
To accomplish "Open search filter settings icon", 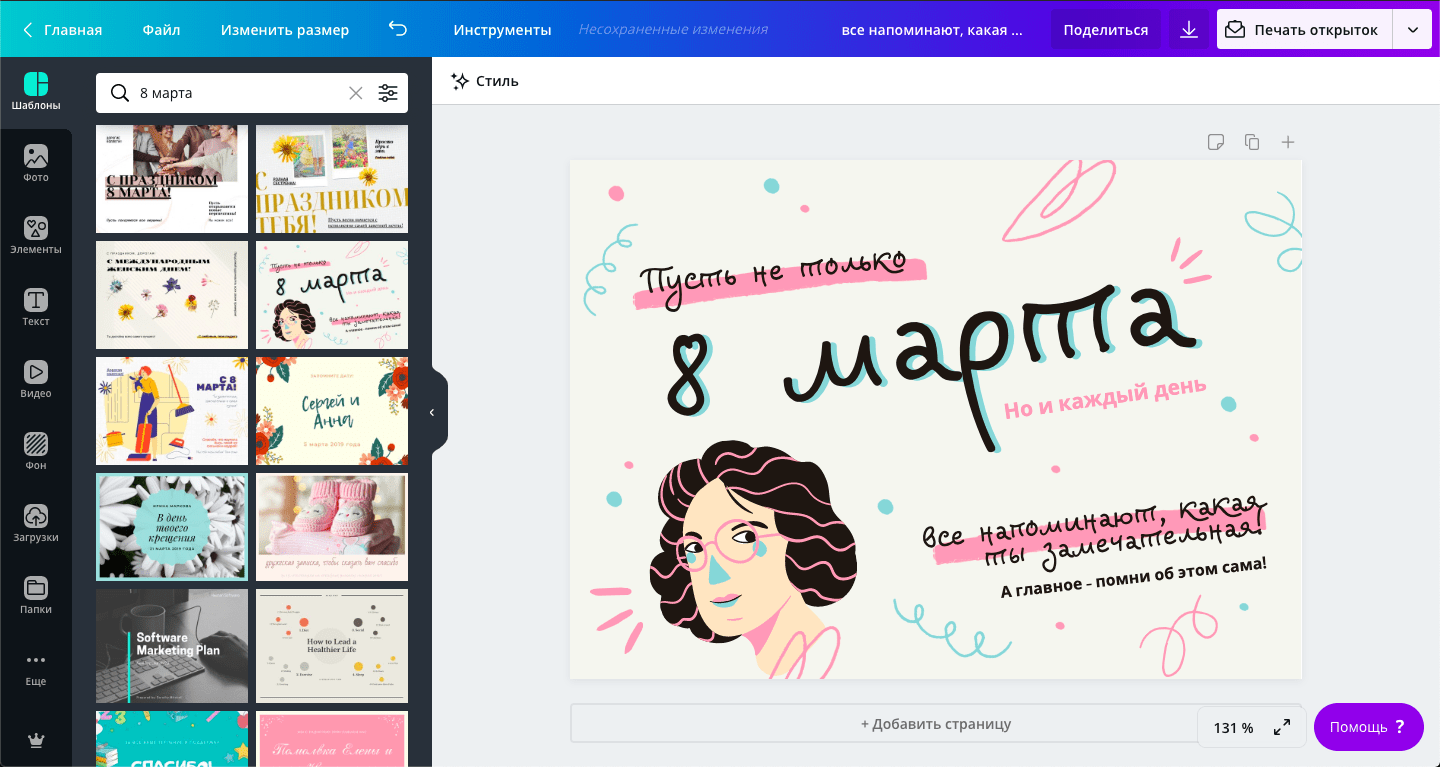I will [x=388, y=93].
